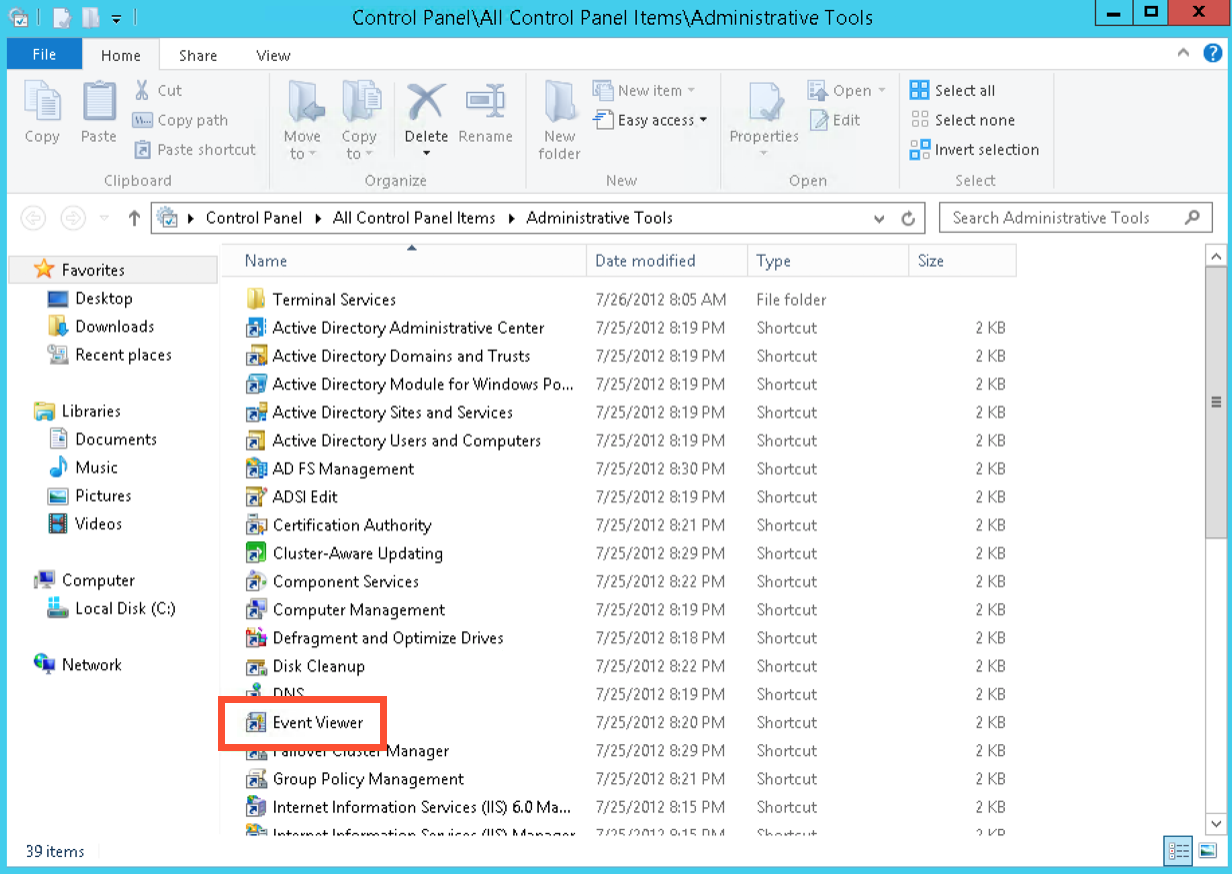Switch to the Share tab
The image size is (1232, 874).
pyautogui.click(x=198, y=56)
